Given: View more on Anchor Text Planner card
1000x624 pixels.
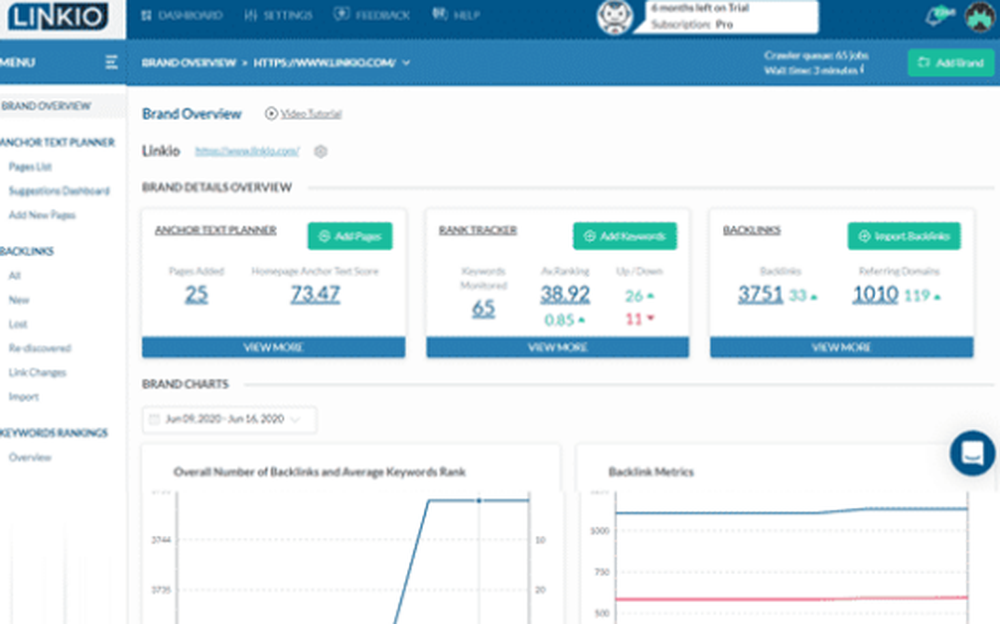Looking at the screenshot, I should [273, 347].
